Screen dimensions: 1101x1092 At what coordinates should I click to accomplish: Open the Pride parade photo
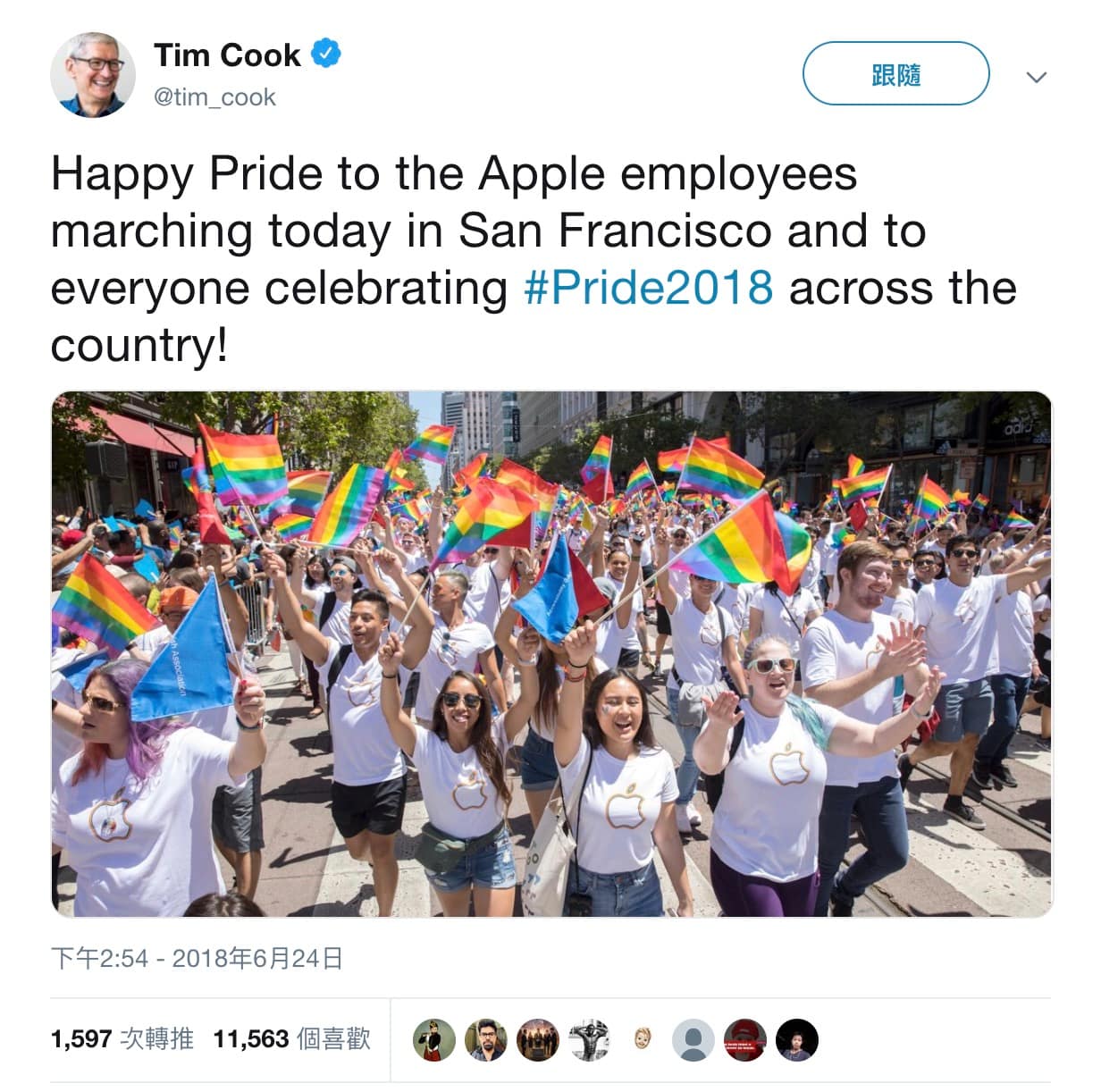(x=551, y=654)
